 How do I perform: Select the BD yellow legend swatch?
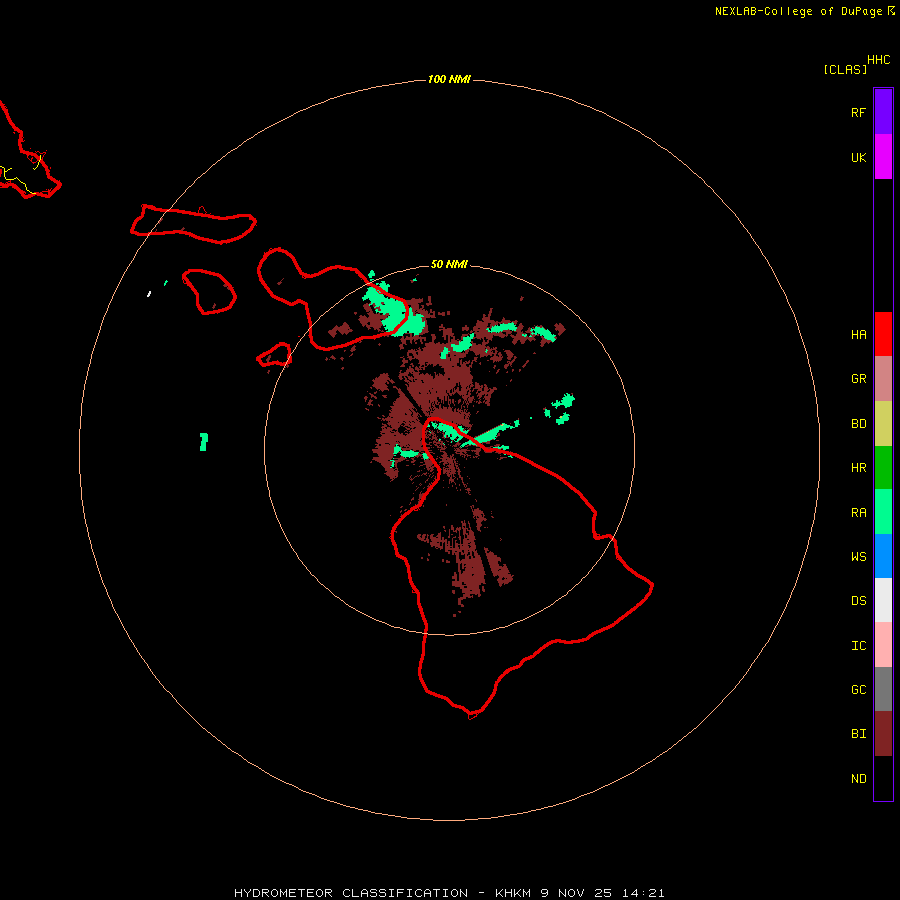click(x=883, y=423)
